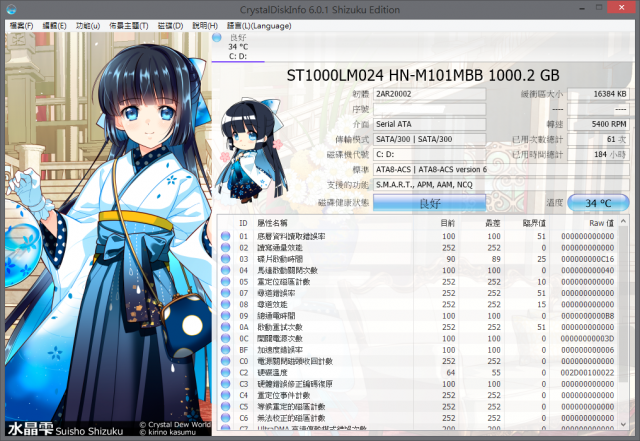Image resolution: width=640 pixels, height=441 pixels.
Task: Open the 語言(L)(Language) menu
Action: (259, 26)
